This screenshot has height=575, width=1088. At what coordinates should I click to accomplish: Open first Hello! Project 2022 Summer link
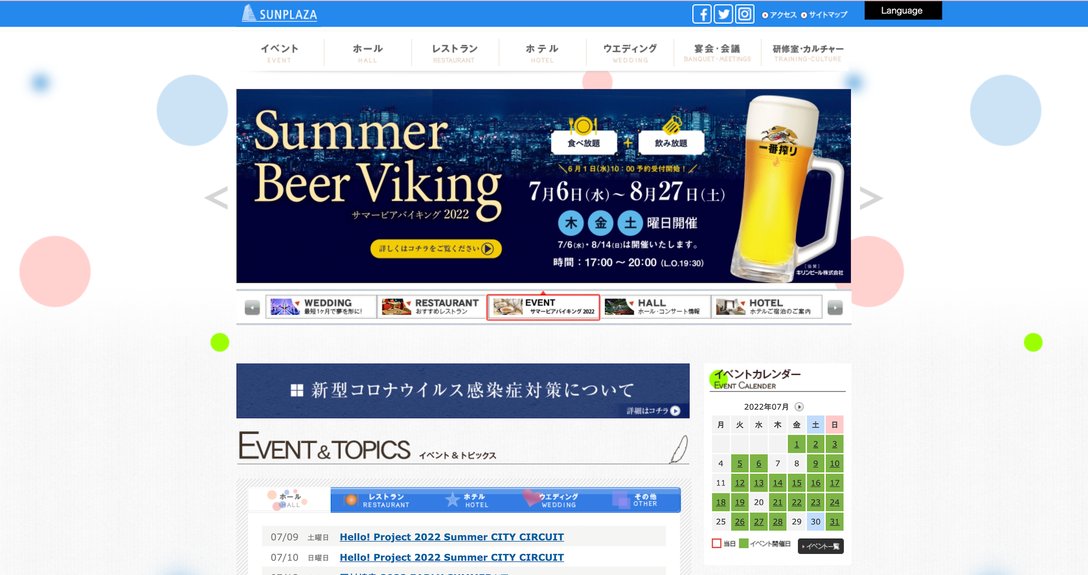point(451,537)
